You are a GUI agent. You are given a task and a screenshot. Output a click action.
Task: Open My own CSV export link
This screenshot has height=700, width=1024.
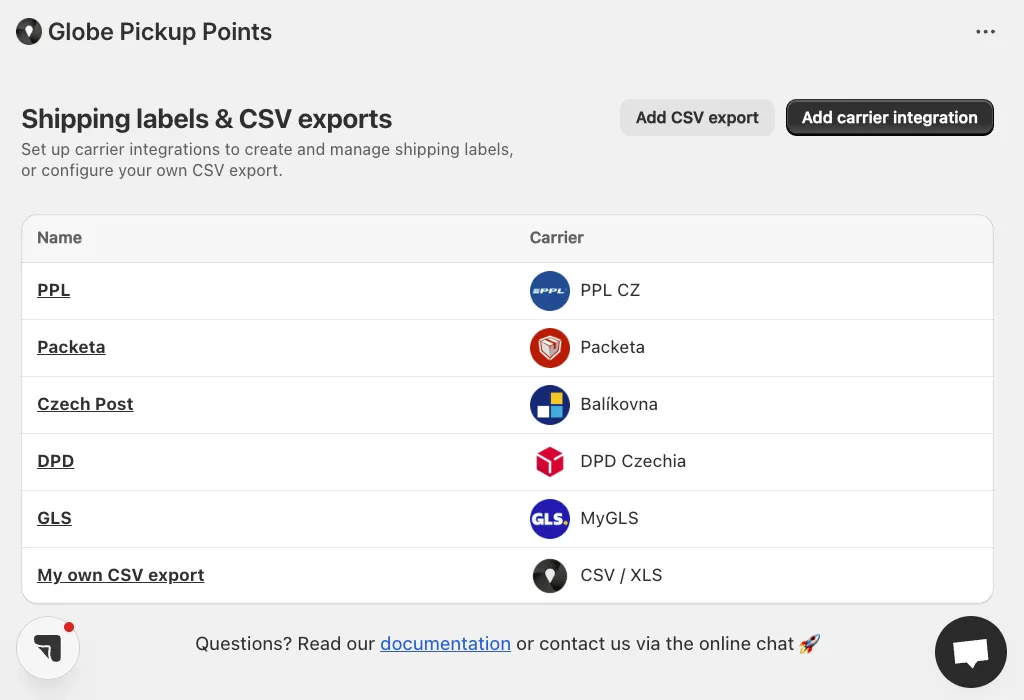[121, 575]
